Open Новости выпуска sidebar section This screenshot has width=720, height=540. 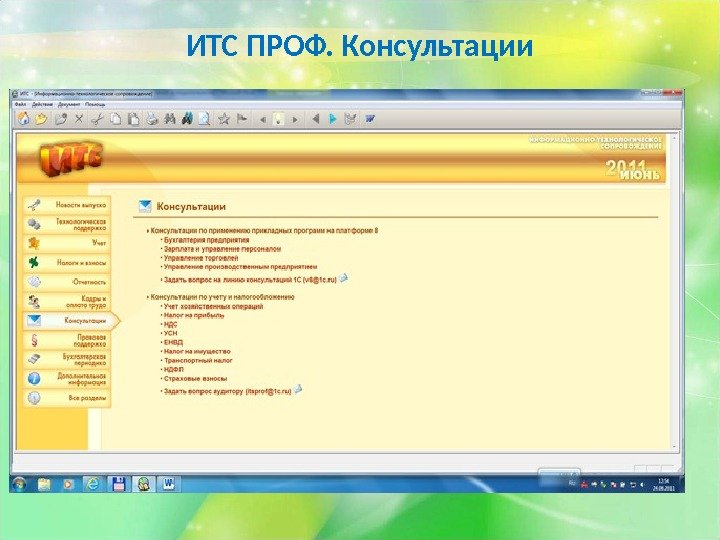click(x=67, y=205)
